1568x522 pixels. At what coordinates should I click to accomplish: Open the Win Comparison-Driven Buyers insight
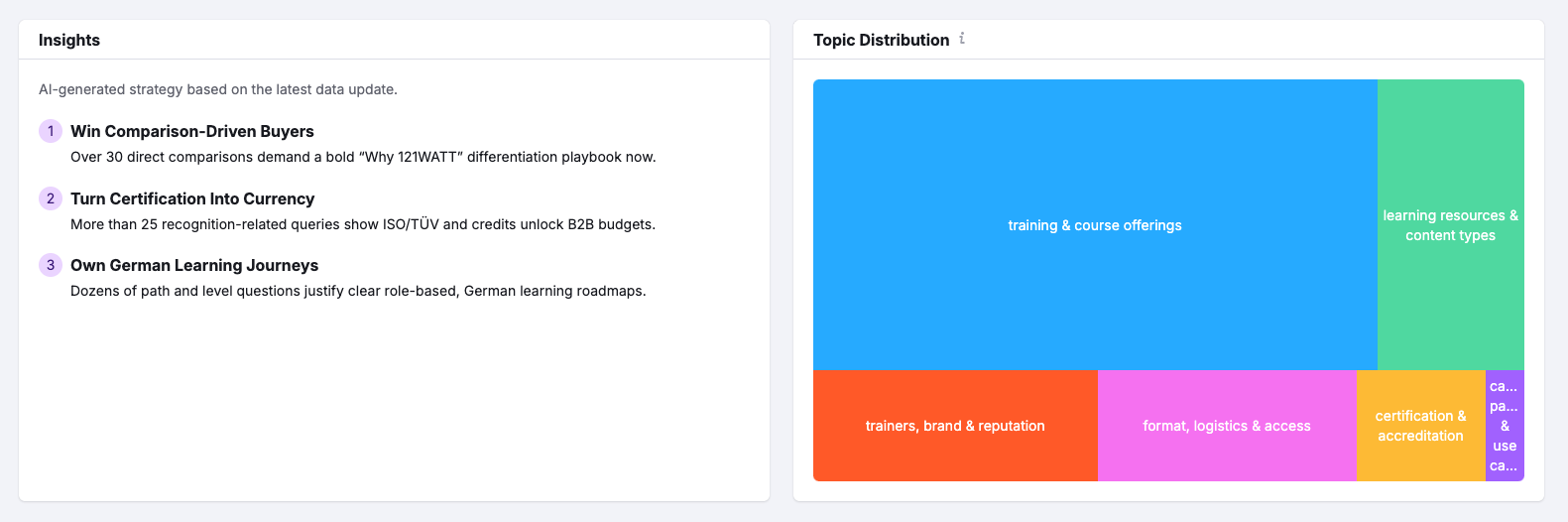[192, 131]
